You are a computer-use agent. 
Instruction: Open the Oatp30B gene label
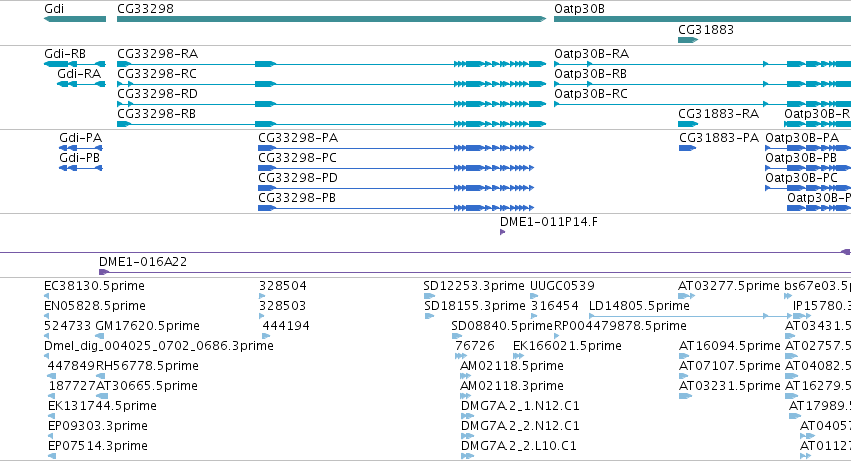click(x=579, y=9)
